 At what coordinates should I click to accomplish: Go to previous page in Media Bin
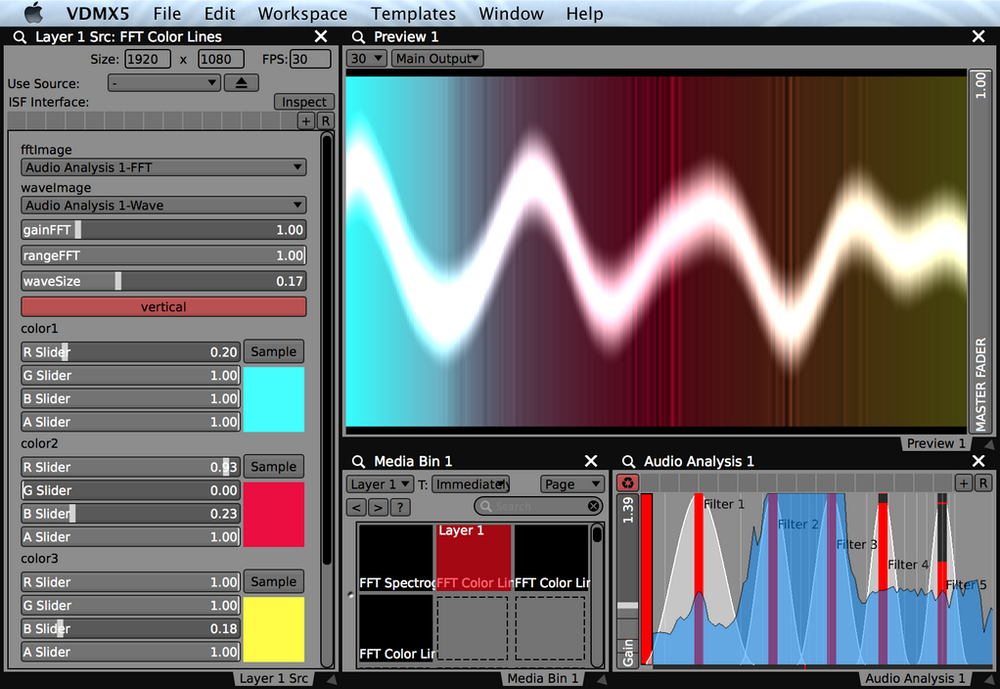[357, 507]
